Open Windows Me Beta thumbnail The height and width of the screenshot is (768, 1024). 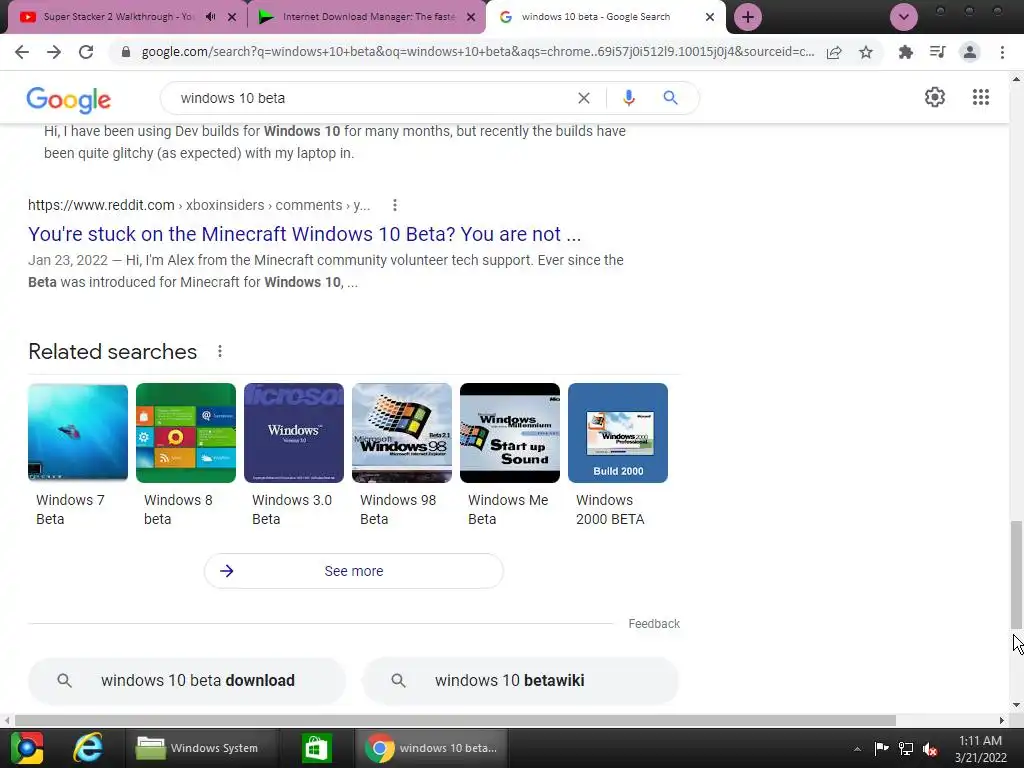point(510,433)
